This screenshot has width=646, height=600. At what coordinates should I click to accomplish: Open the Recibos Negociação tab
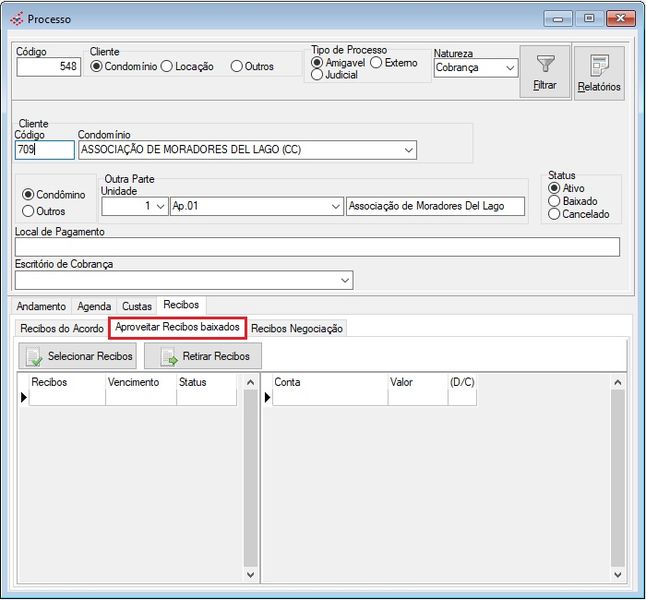(x=296, y=328)
